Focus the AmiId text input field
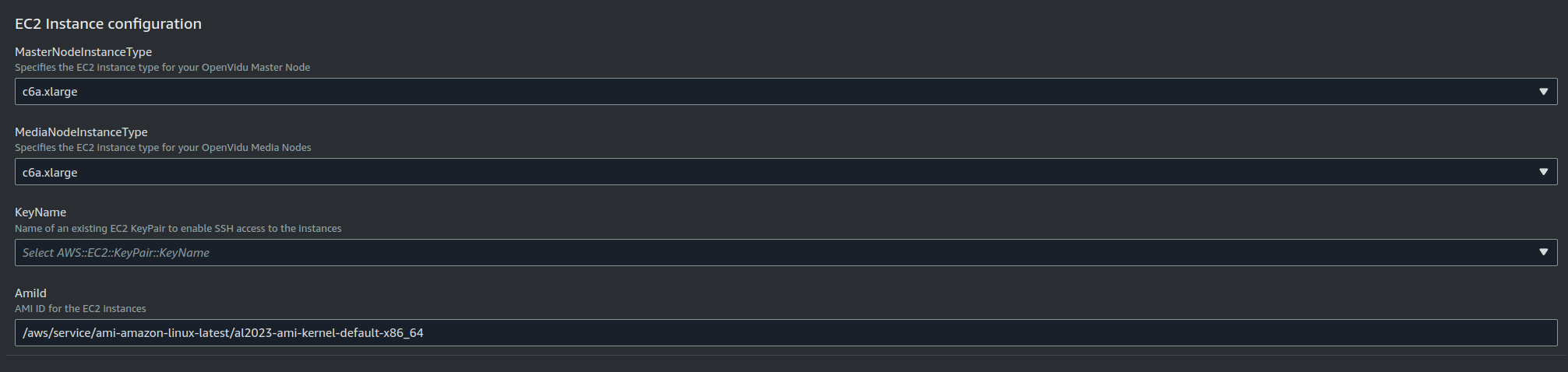This screenshot has height=372, width=1568. 786,333
